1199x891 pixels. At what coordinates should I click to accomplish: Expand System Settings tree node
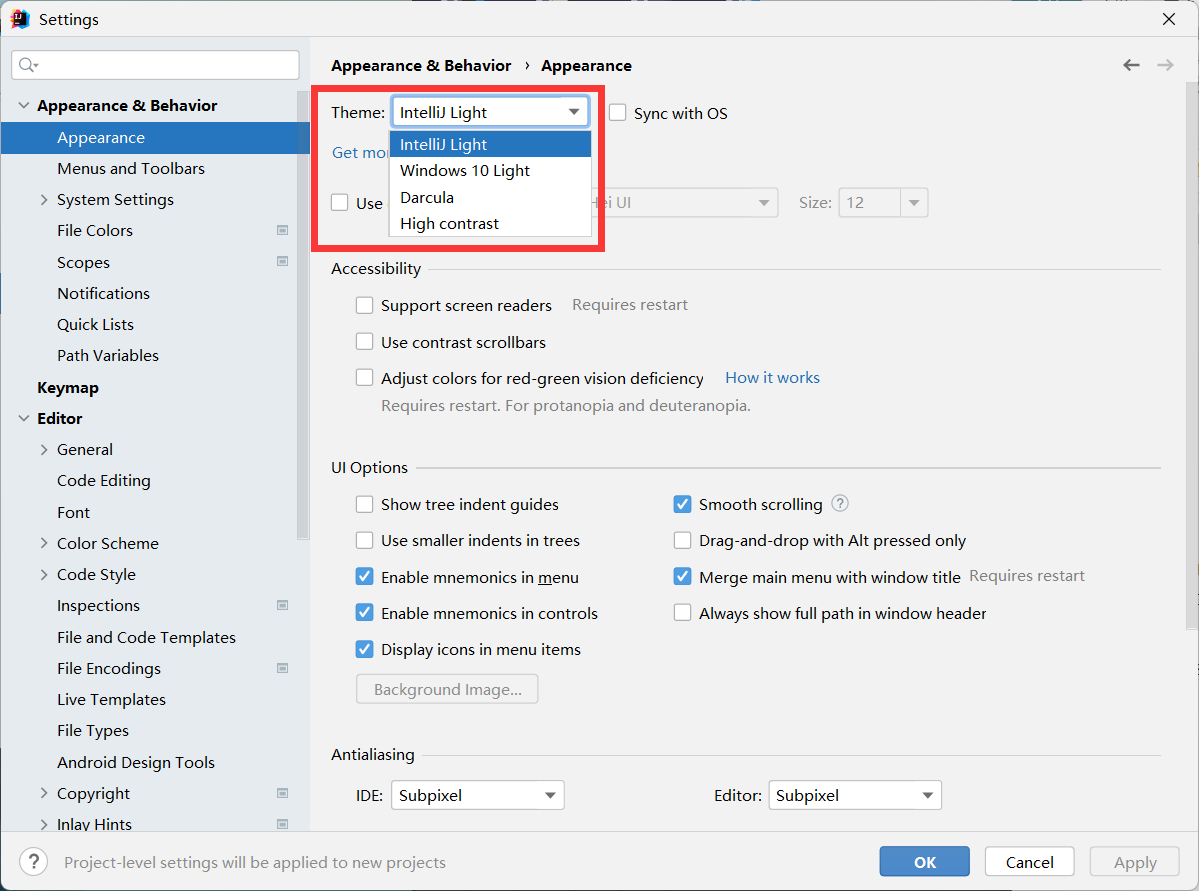44,200
